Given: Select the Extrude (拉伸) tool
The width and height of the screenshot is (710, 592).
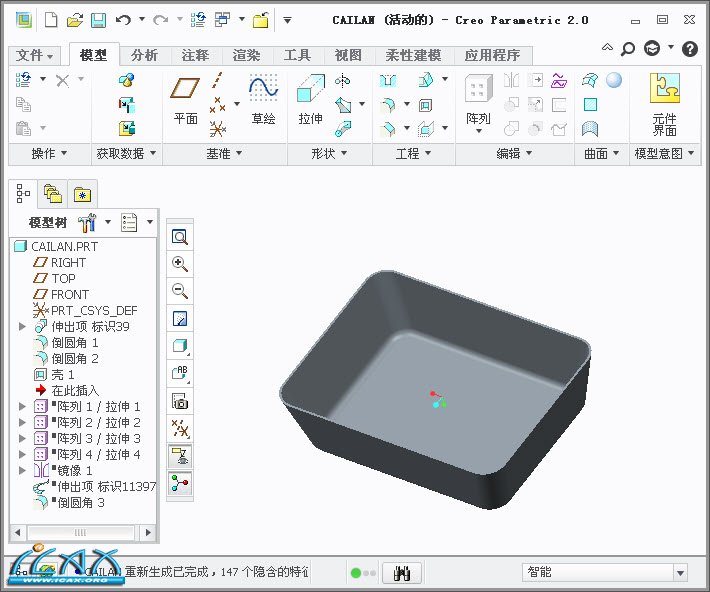Looking at the screenshot, I should (311, 101).
